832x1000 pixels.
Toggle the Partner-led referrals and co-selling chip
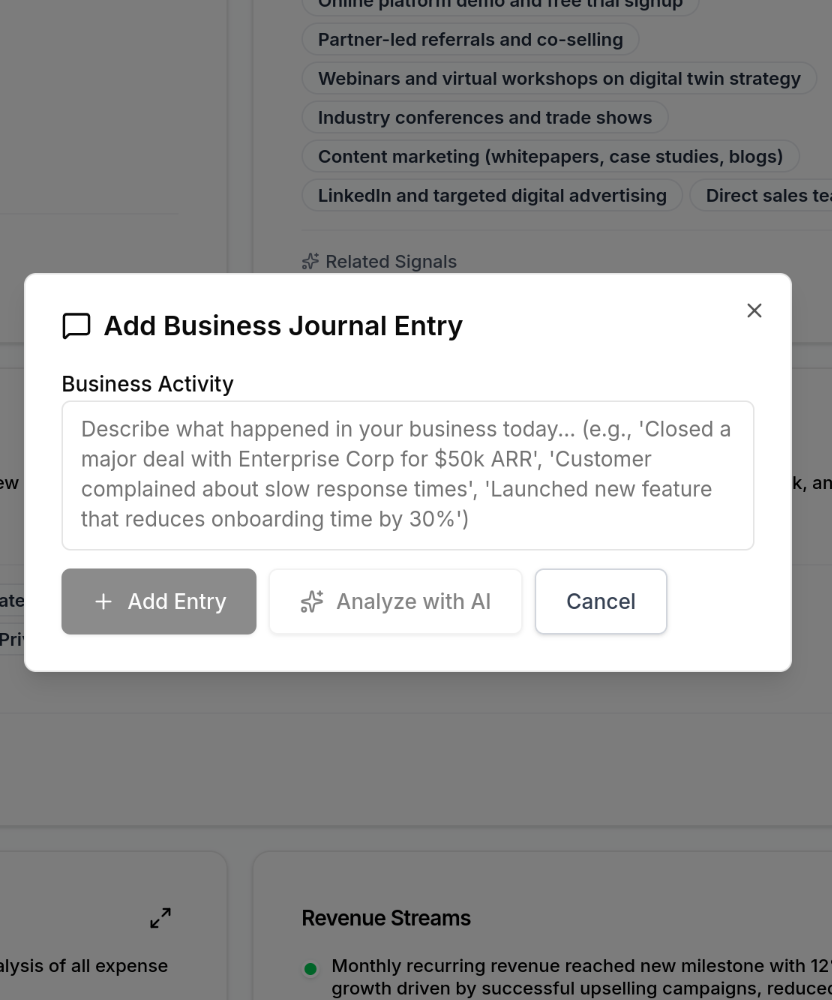click(x=470, y=39)
